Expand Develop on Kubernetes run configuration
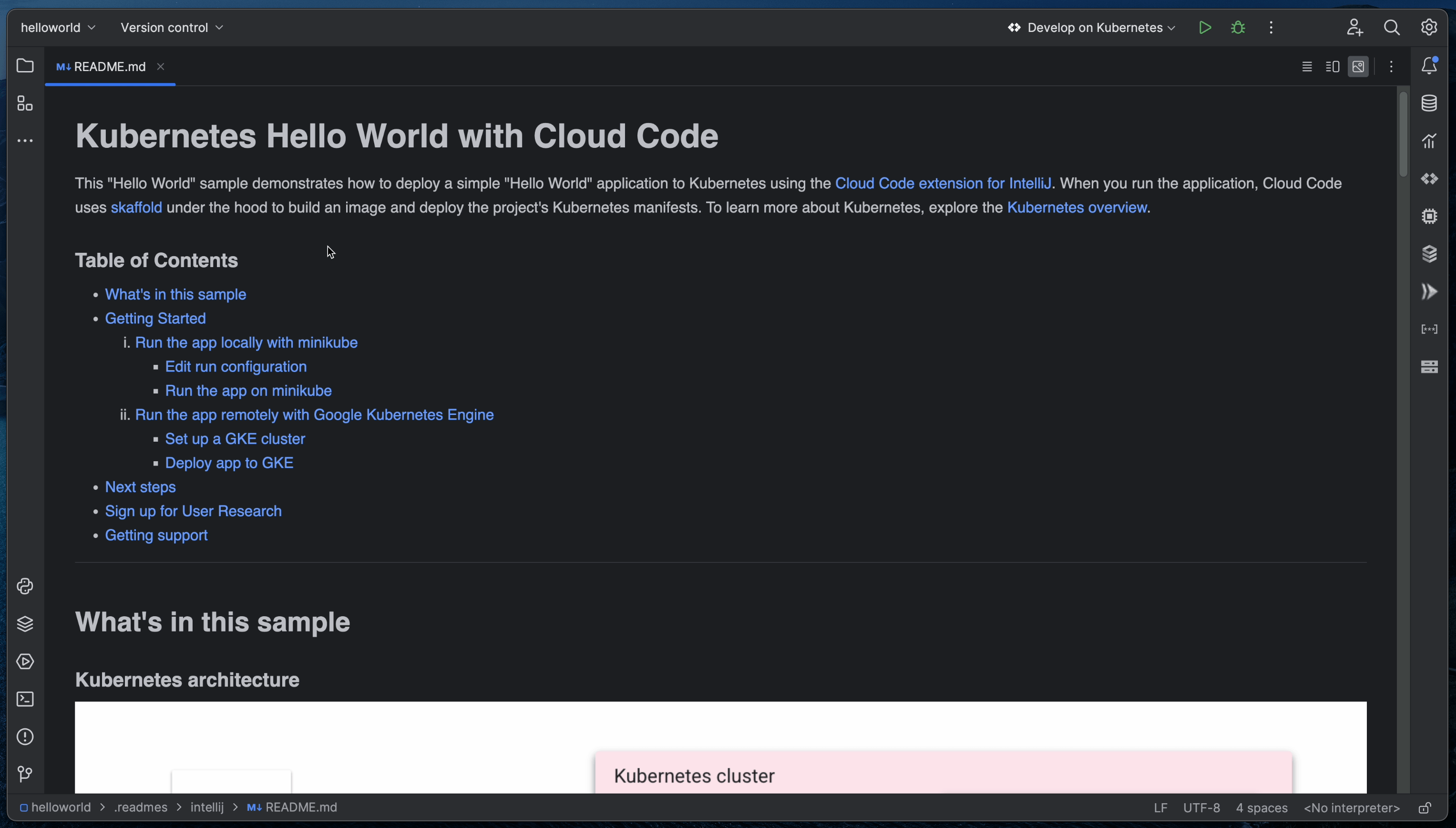 click(x=1091, y=27)
